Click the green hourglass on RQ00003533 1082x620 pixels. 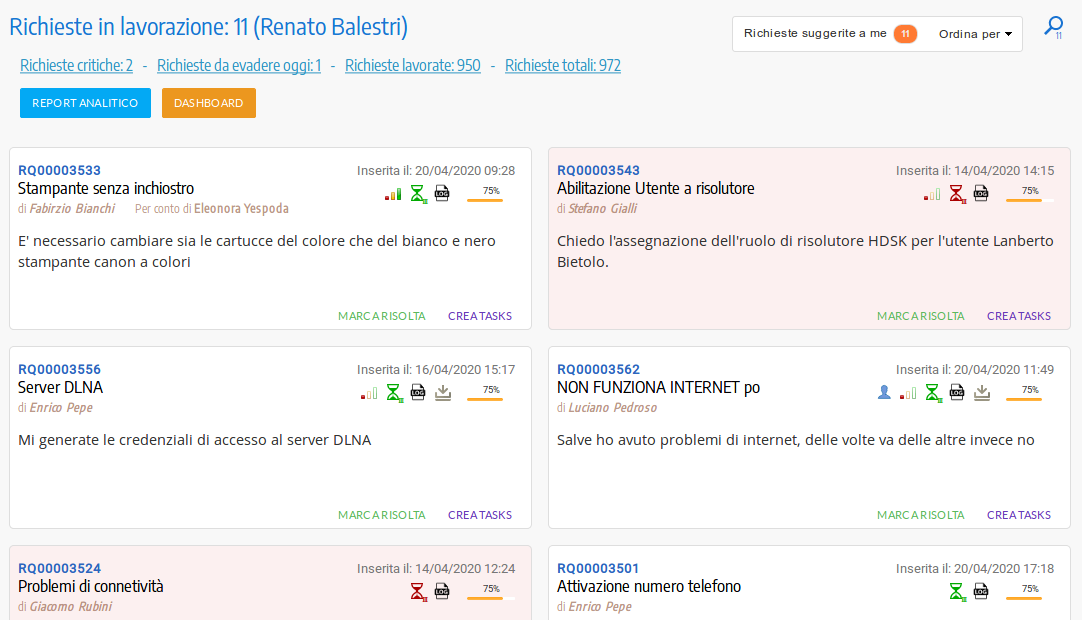click(418, 193)
